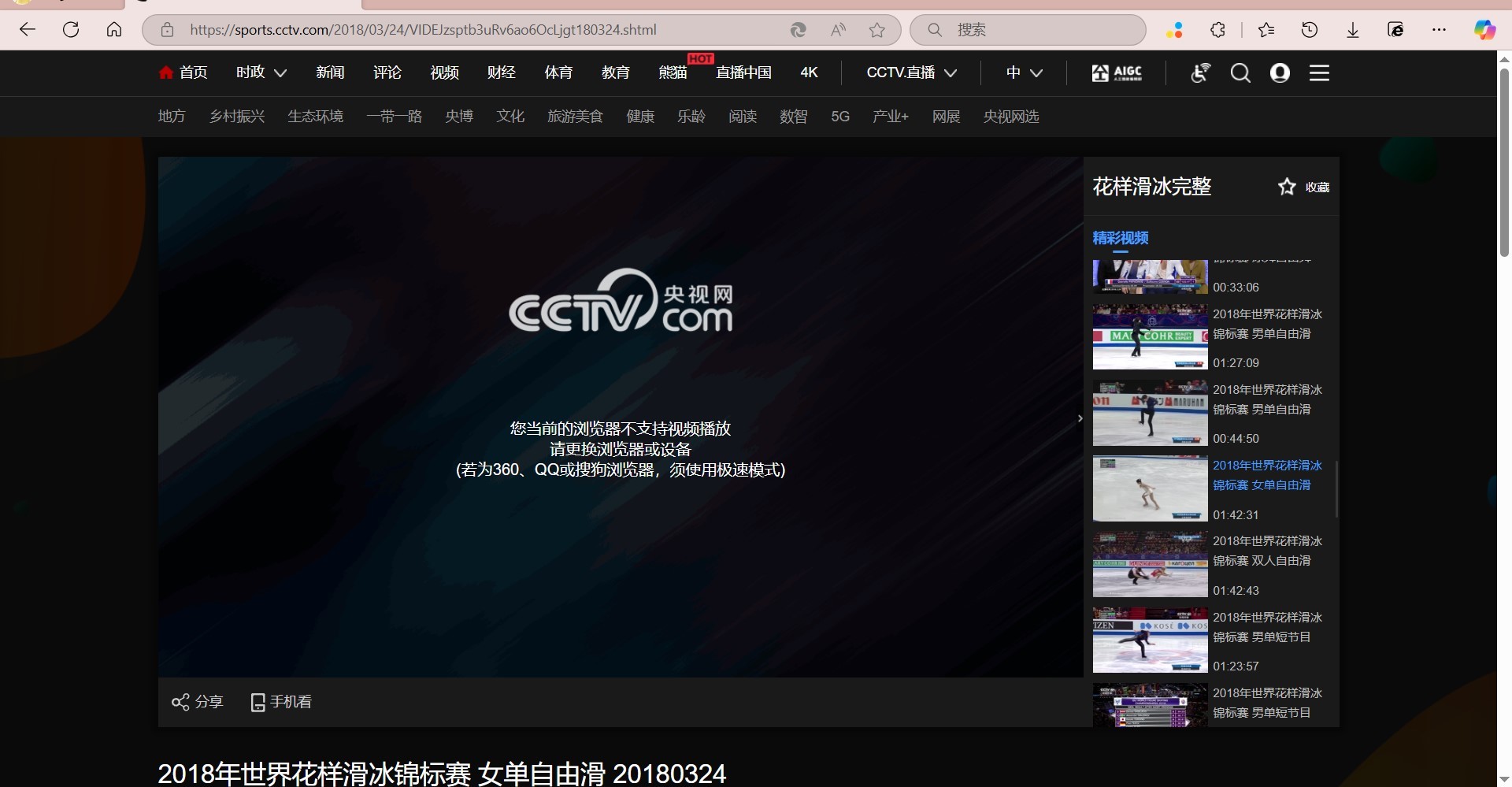
Task: Open the 熊猫 HOT channel
Action: pos(673,72)
